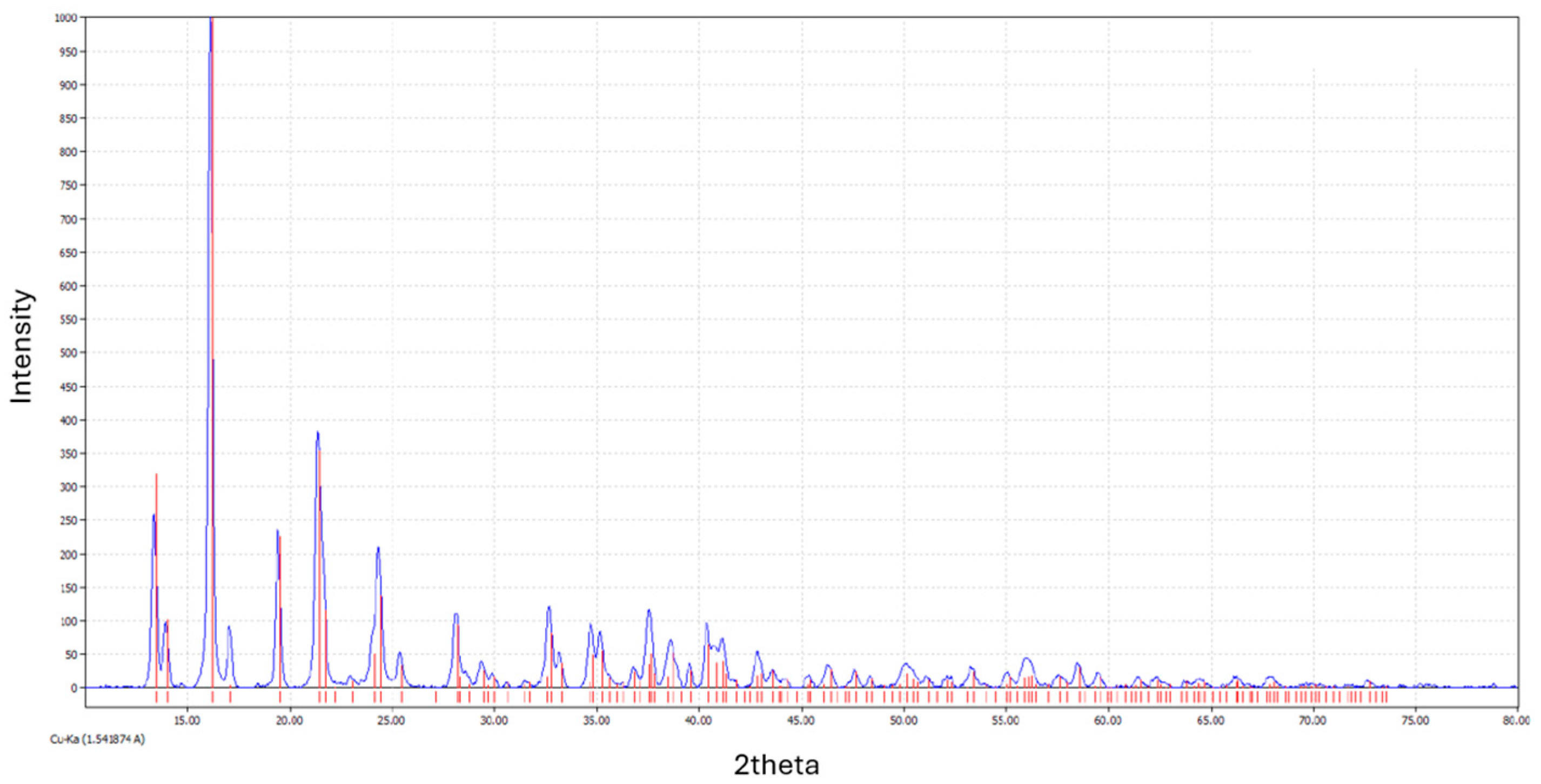Click the Cu-Ka (1.541874 A) wavelength label
The height and width of the screenshot is (784, 1541).
[97, 740]
